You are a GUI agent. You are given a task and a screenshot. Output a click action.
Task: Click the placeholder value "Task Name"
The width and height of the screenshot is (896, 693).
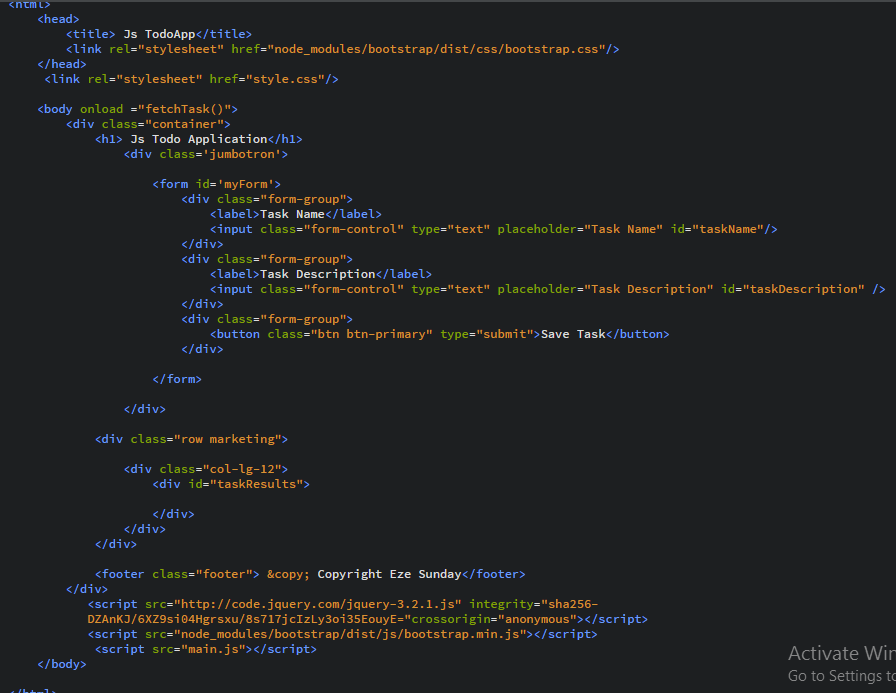coord(623,229)
